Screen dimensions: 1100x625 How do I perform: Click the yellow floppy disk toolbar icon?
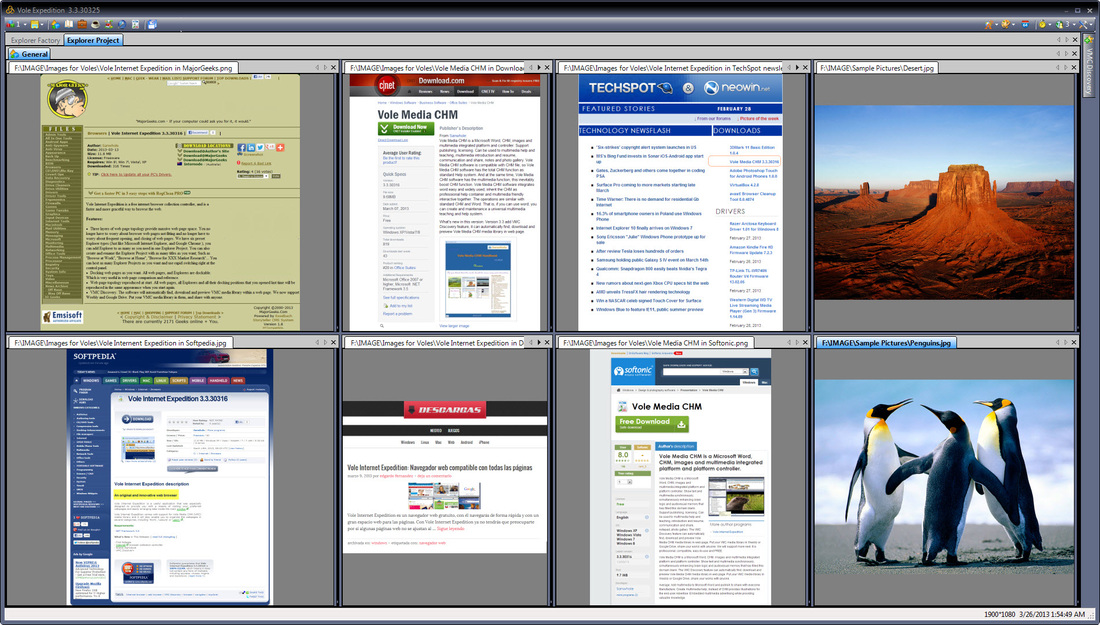[34, 25]
